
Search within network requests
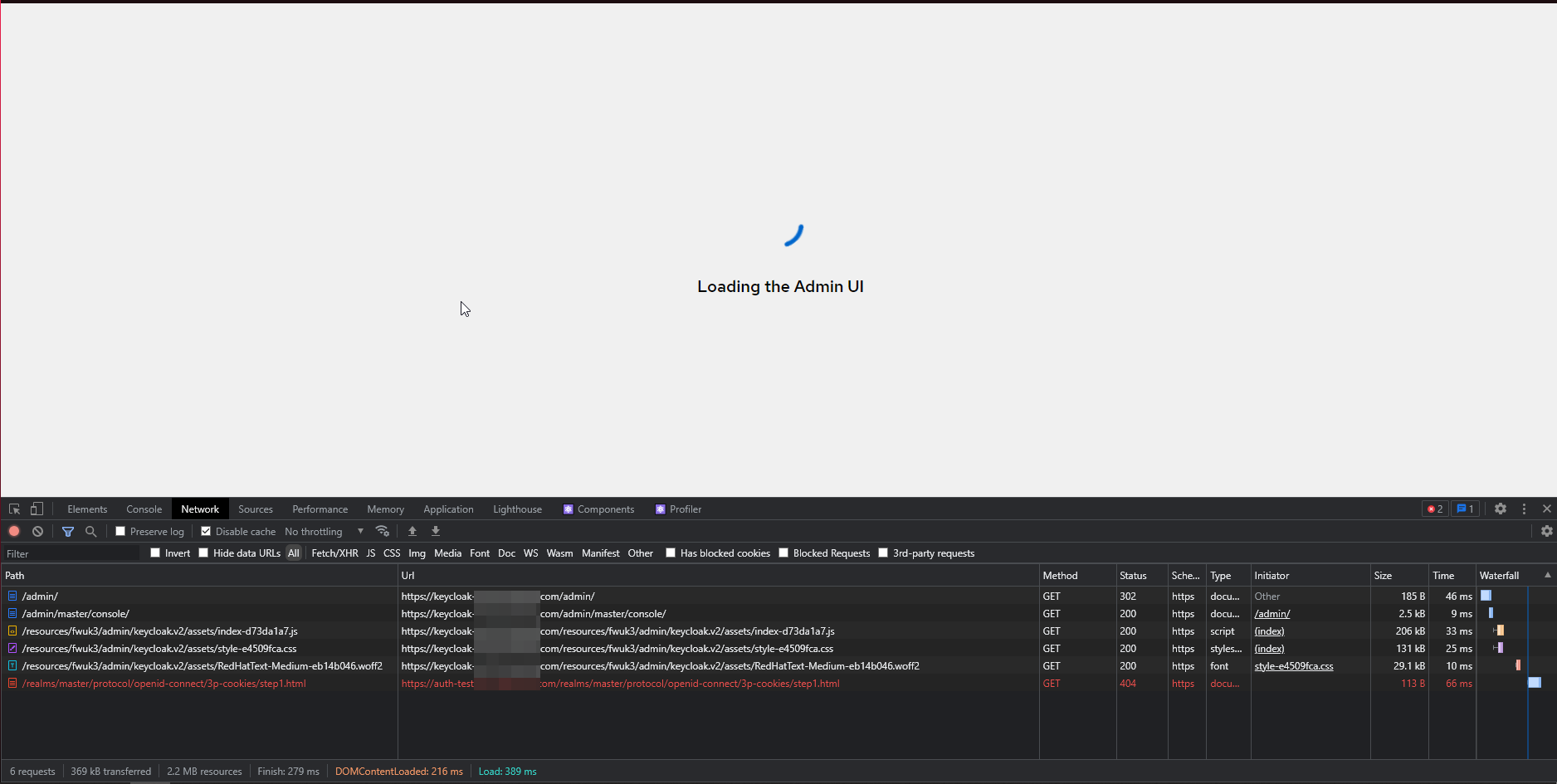point(91,531)
